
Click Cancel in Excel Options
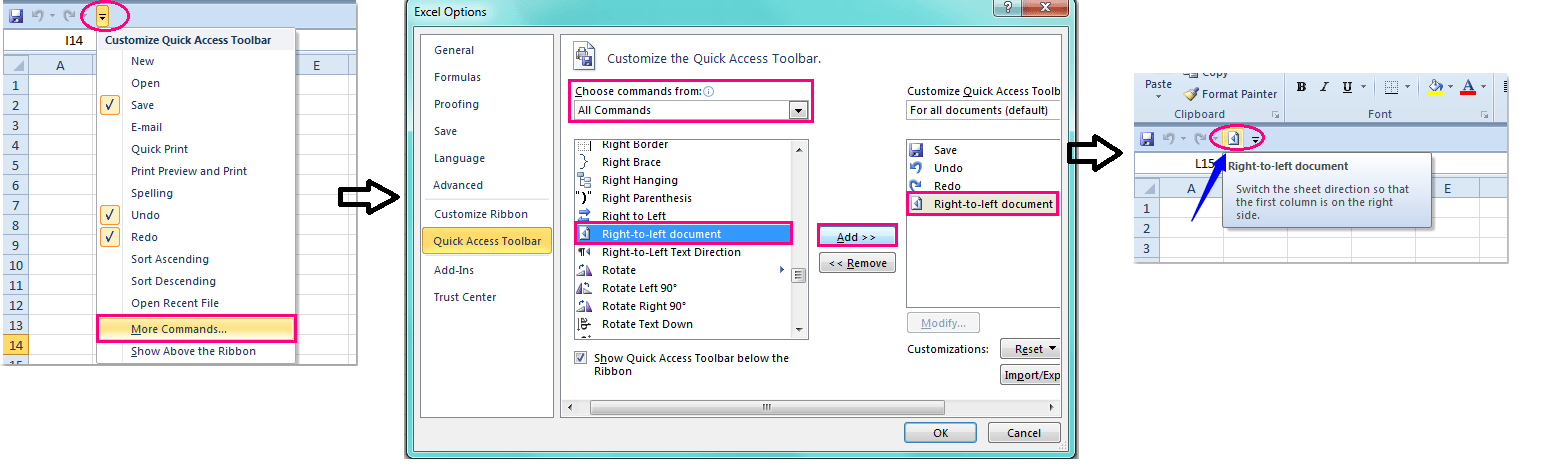click(x=1024, y=433)
